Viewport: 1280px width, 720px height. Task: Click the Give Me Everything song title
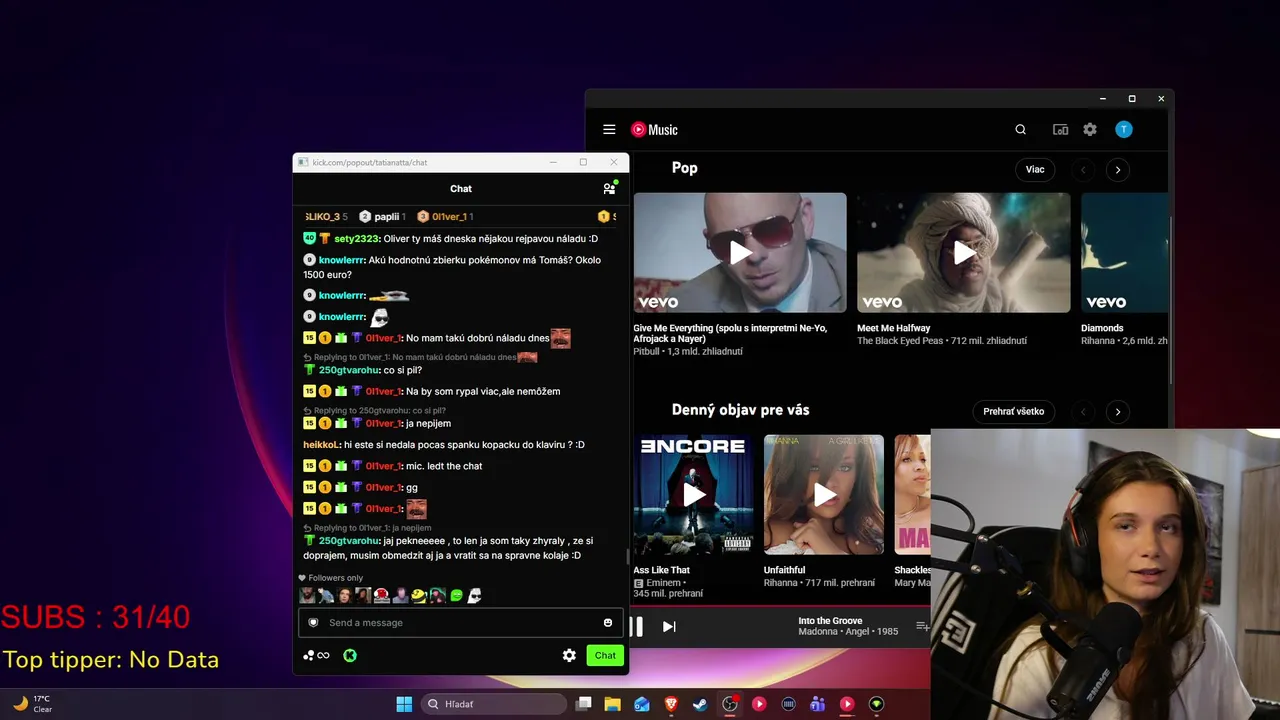click(x=730, y=334)
